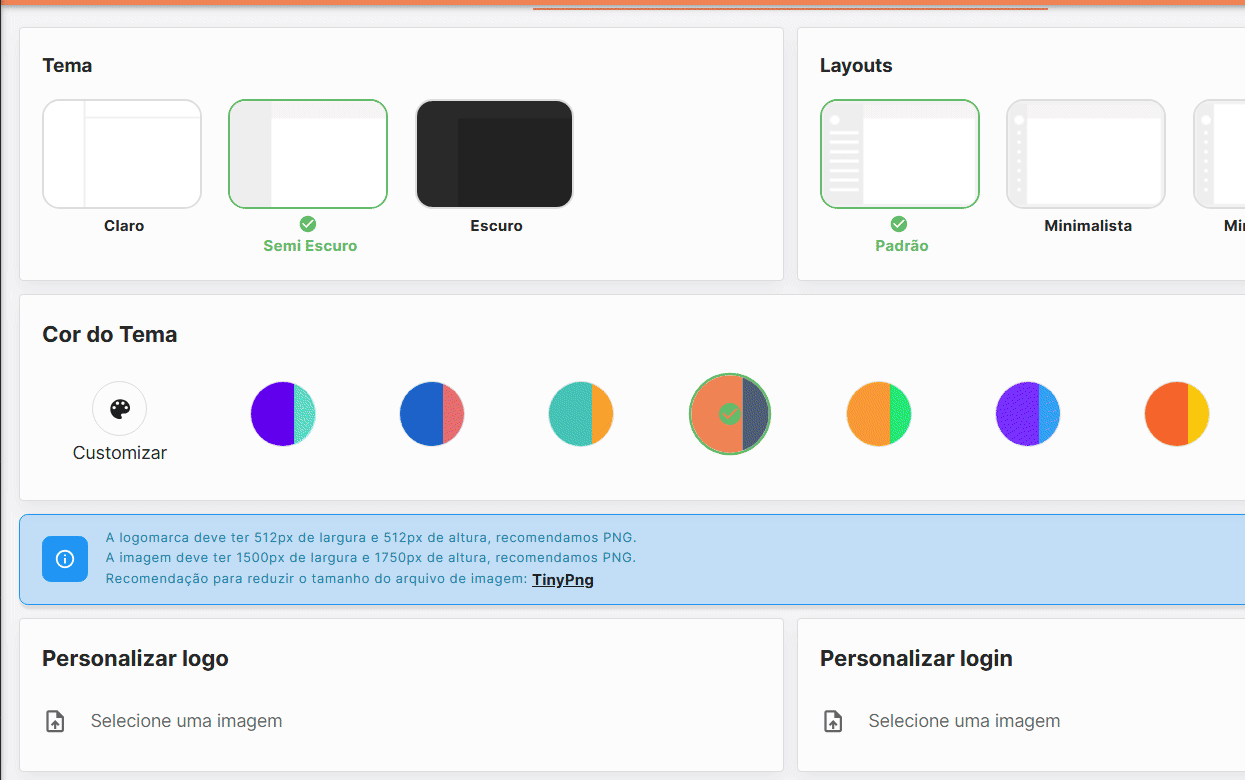Click the Escuro theme label
Screen dimensions: 1245x780
[496, 226]
